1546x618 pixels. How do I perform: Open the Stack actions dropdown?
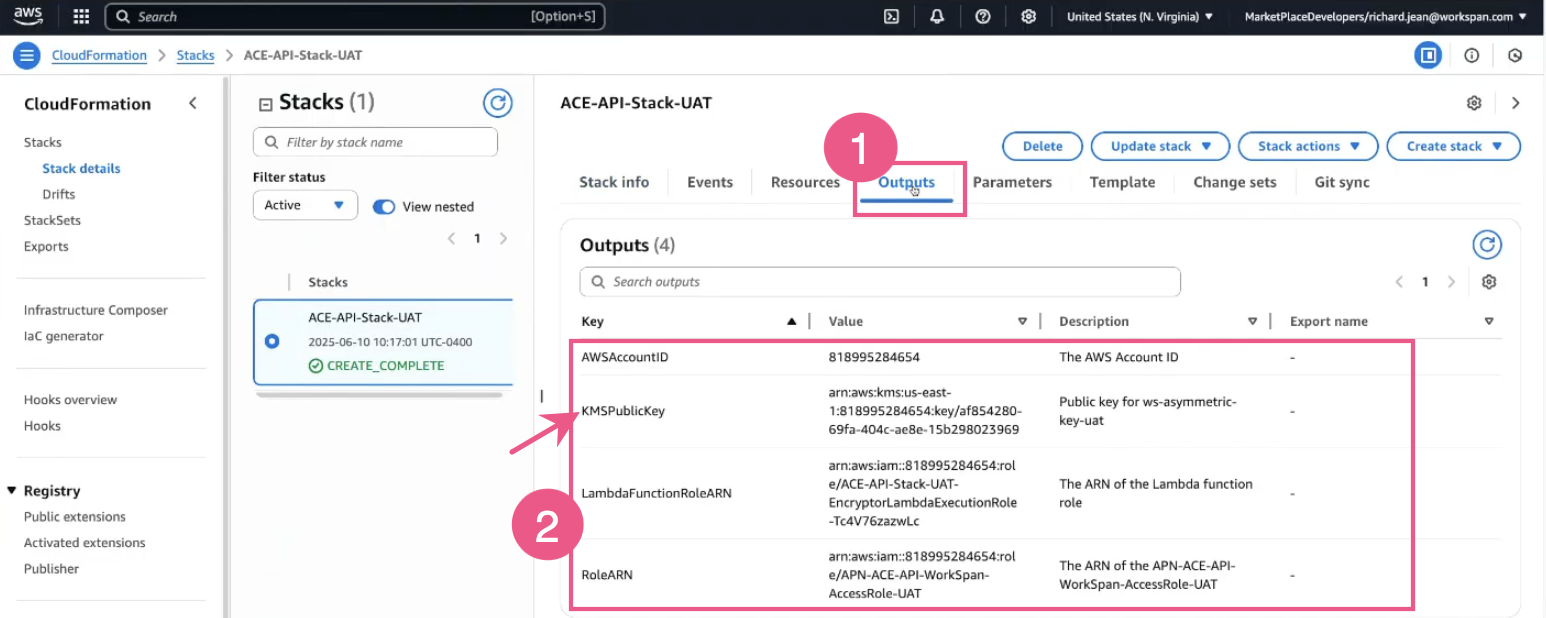(1308, 146)
